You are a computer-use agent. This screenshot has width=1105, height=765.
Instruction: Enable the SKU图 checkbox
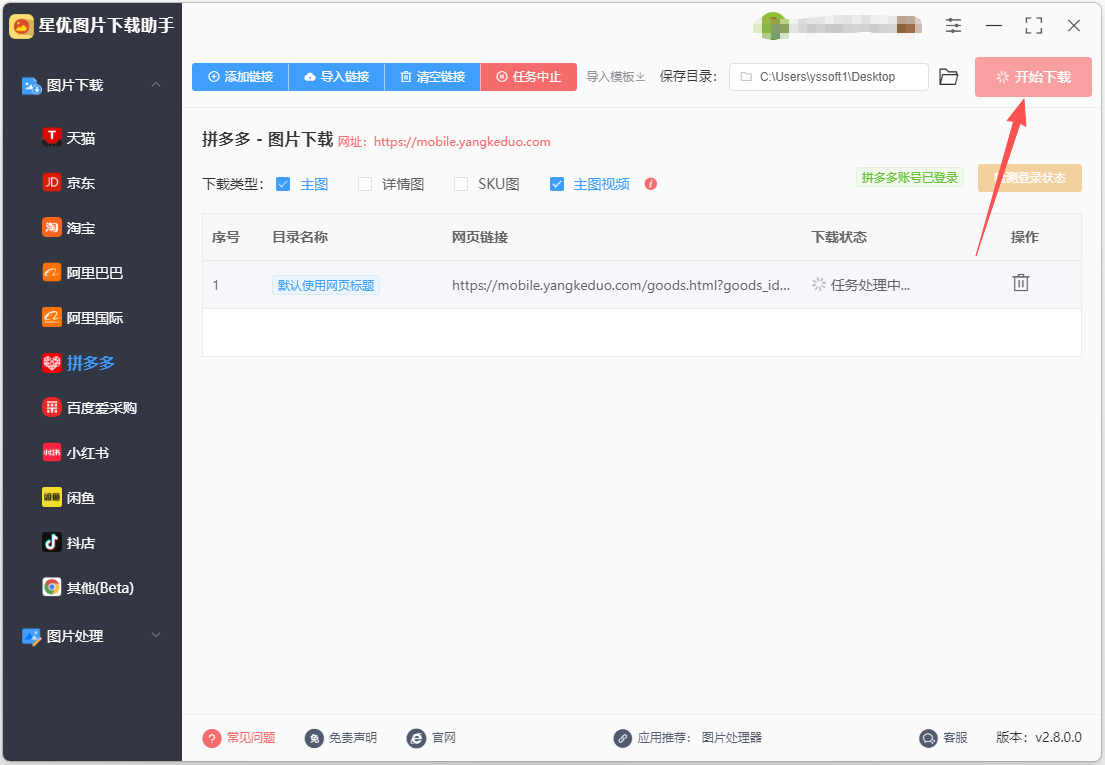[461, 184]
